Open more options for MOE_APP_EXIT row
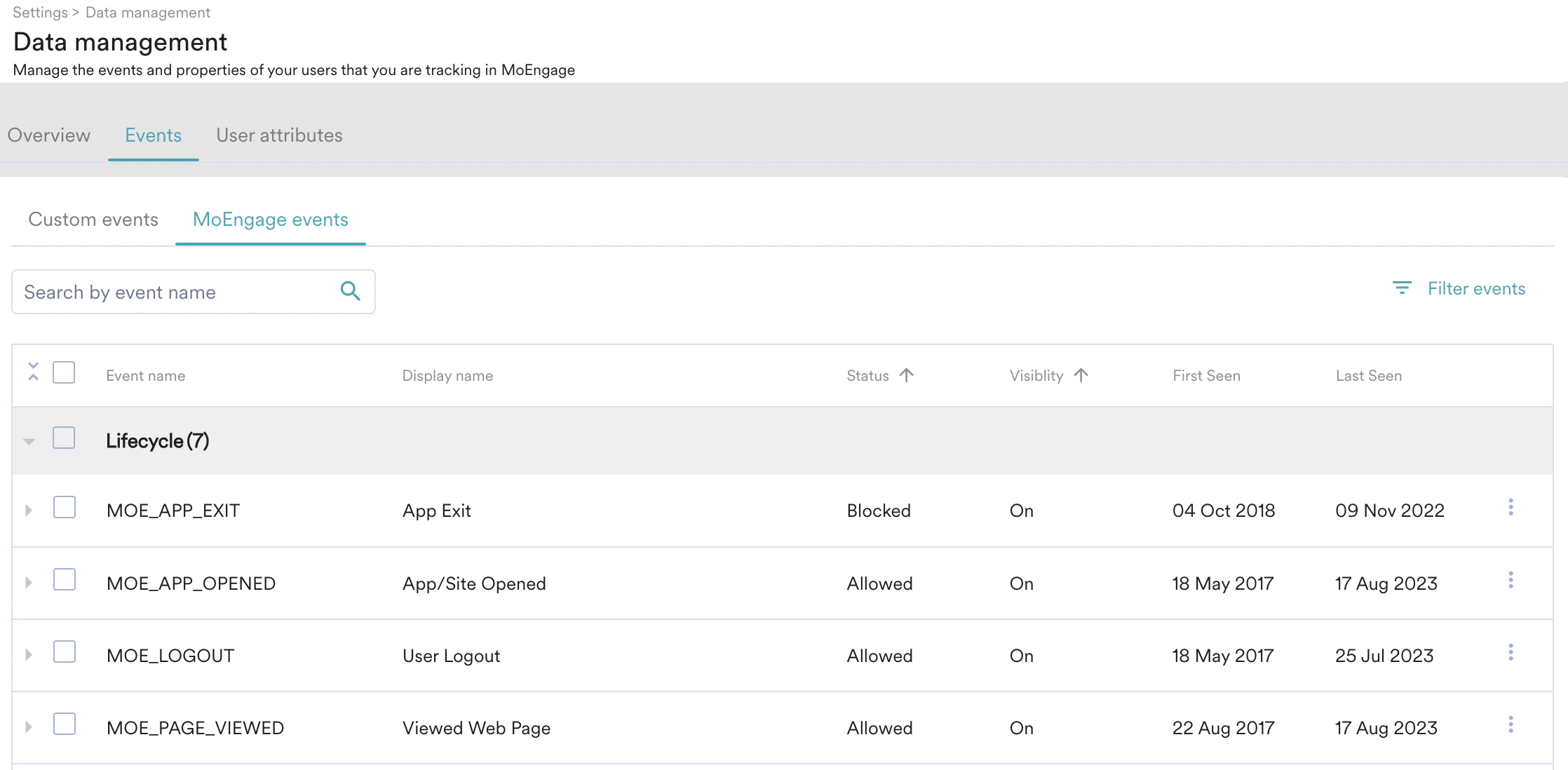This screenshot has width=1568, height=770. click(x=1510, y=507)
